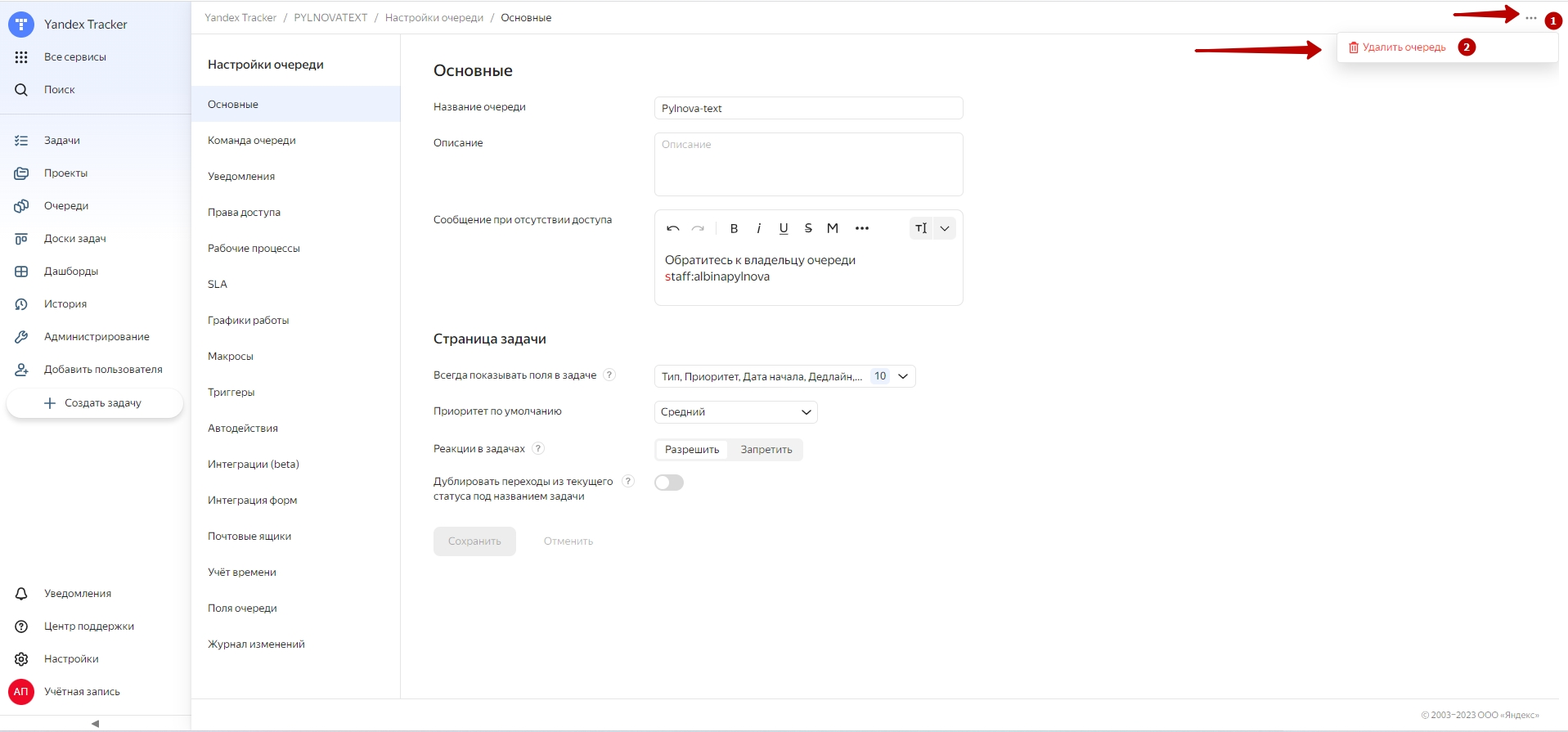Viewport: 1568px width, 732px height.
Task: Open Макросы section
Action: [296, 357]
